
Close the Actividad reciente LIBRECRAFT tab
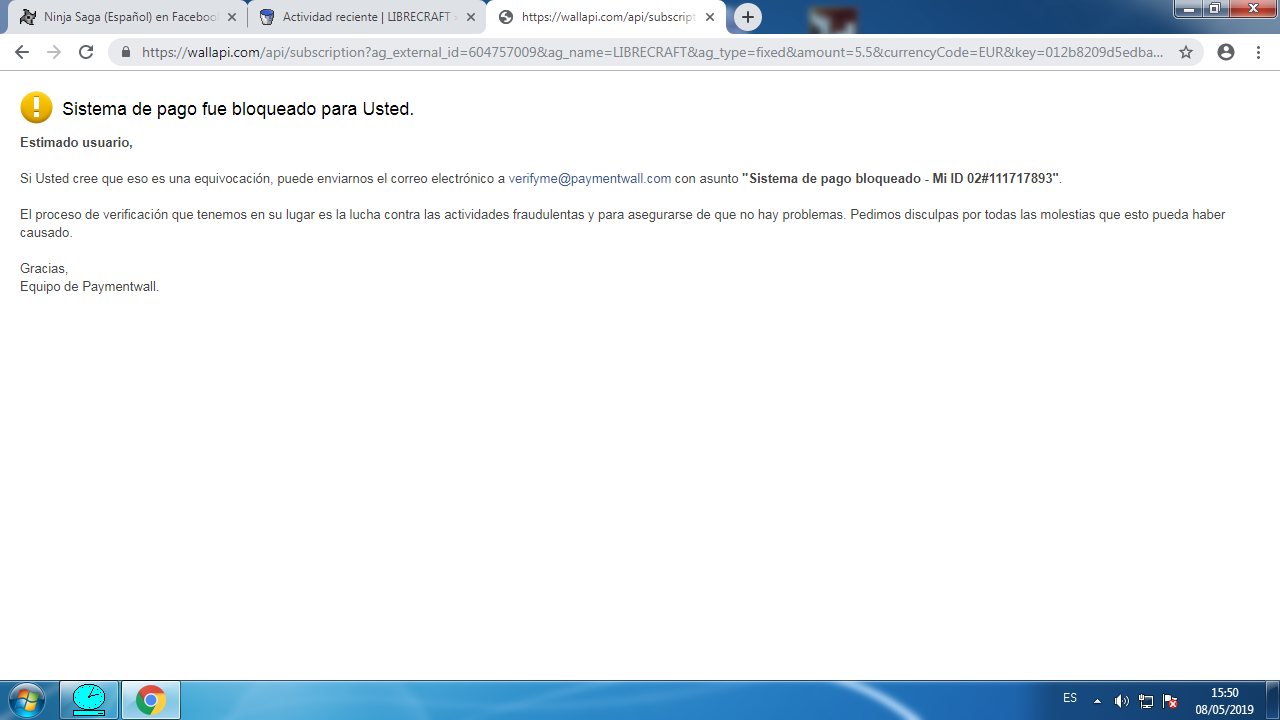pos(471,17)
